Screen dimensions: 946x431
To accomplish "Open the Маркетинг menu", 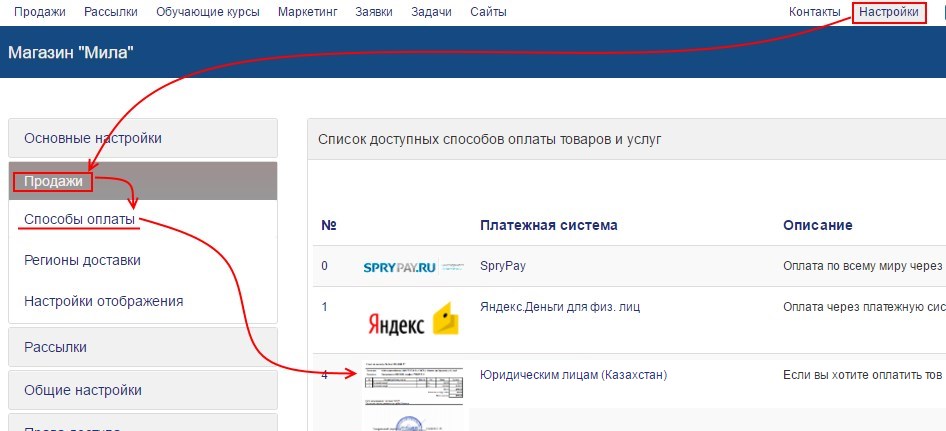I will pos(307,12).
